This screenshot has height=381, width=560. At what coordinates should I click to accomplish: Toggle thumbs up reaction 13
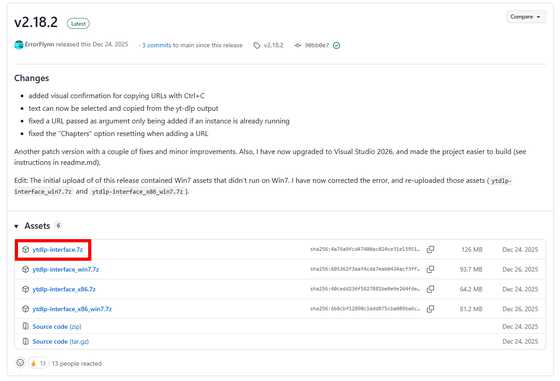[38, 363]
